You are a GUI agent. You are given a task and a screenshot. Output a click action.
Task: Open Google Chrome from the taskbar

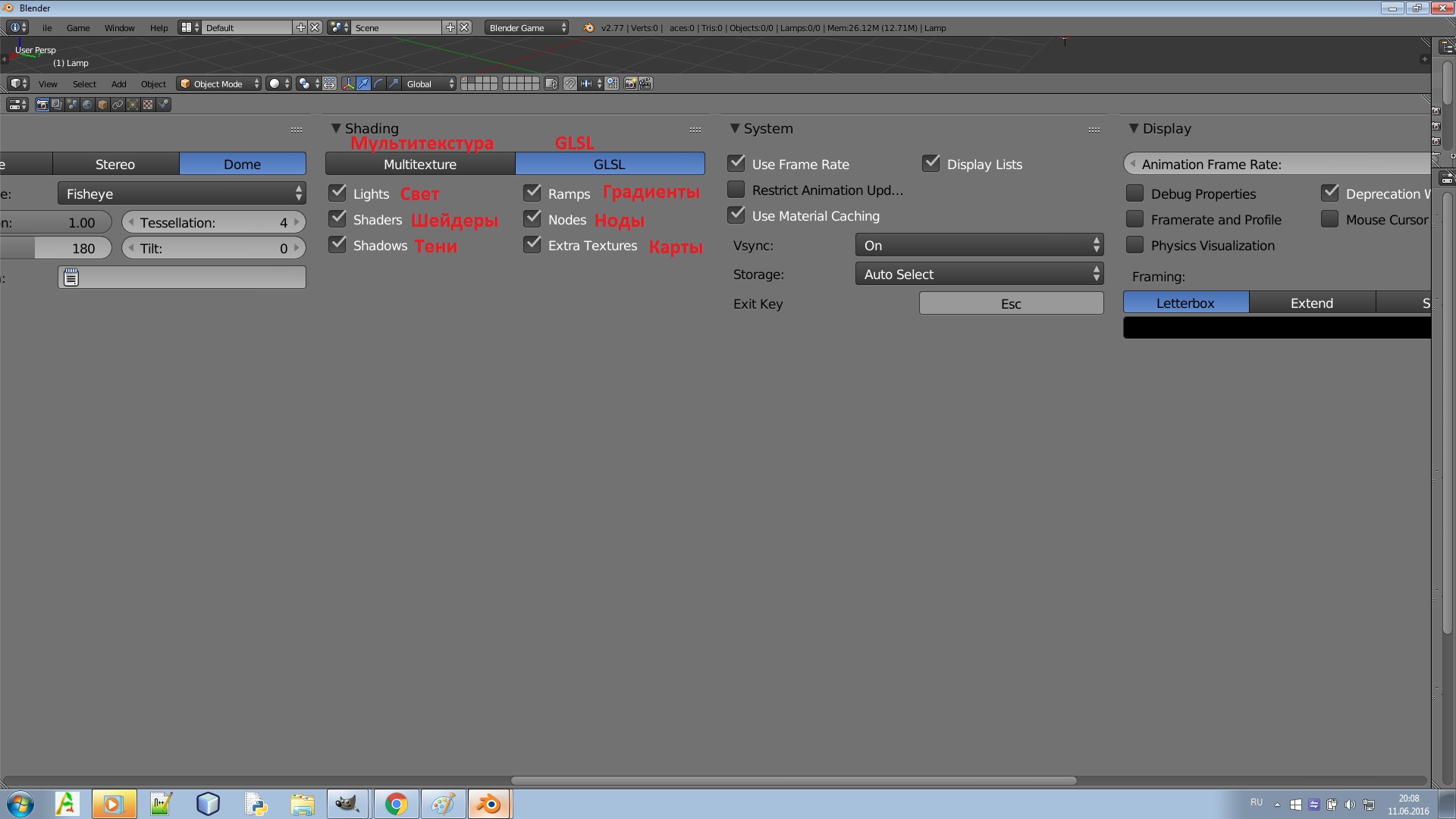[x=396, y=804]
